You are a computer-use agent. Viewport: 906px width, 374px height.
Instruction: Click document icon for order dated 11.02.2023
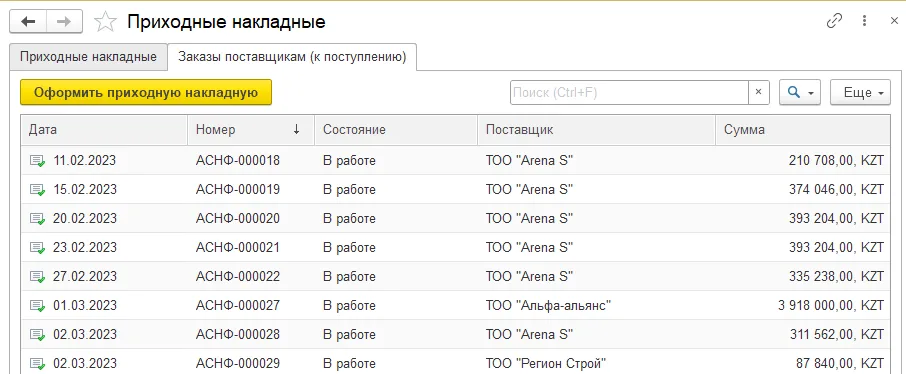point(38,161)
